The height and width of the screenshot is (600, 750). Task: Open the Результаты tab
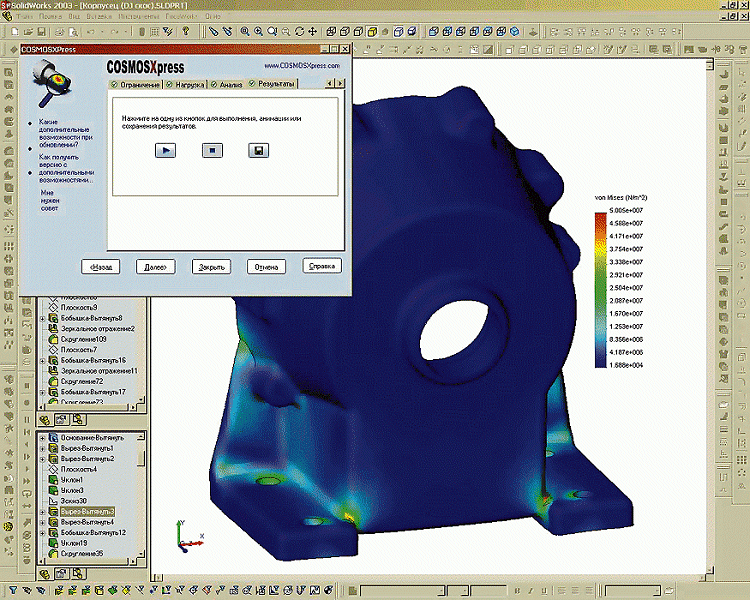[x=272, y=84]
